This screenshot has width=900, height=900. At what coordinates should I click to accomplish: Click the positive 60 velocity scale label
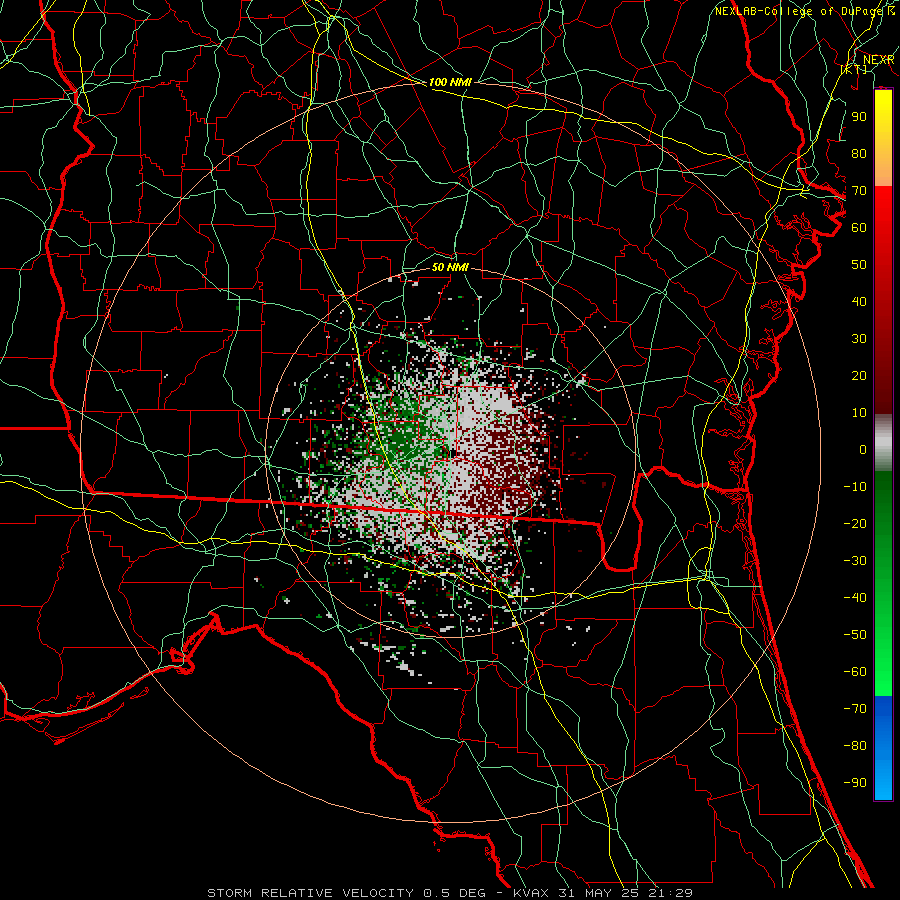click(859, 228)
